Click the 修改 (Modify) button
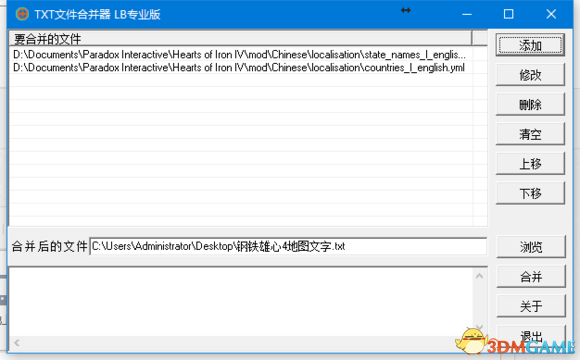 click(530, 75)
